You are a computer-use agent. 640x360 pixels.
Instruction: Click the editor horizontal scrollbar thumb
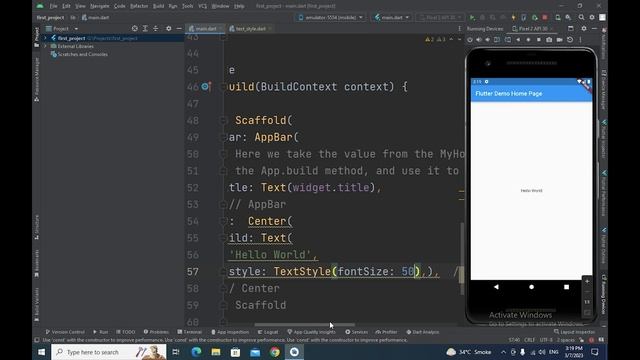tap(304, 325)
